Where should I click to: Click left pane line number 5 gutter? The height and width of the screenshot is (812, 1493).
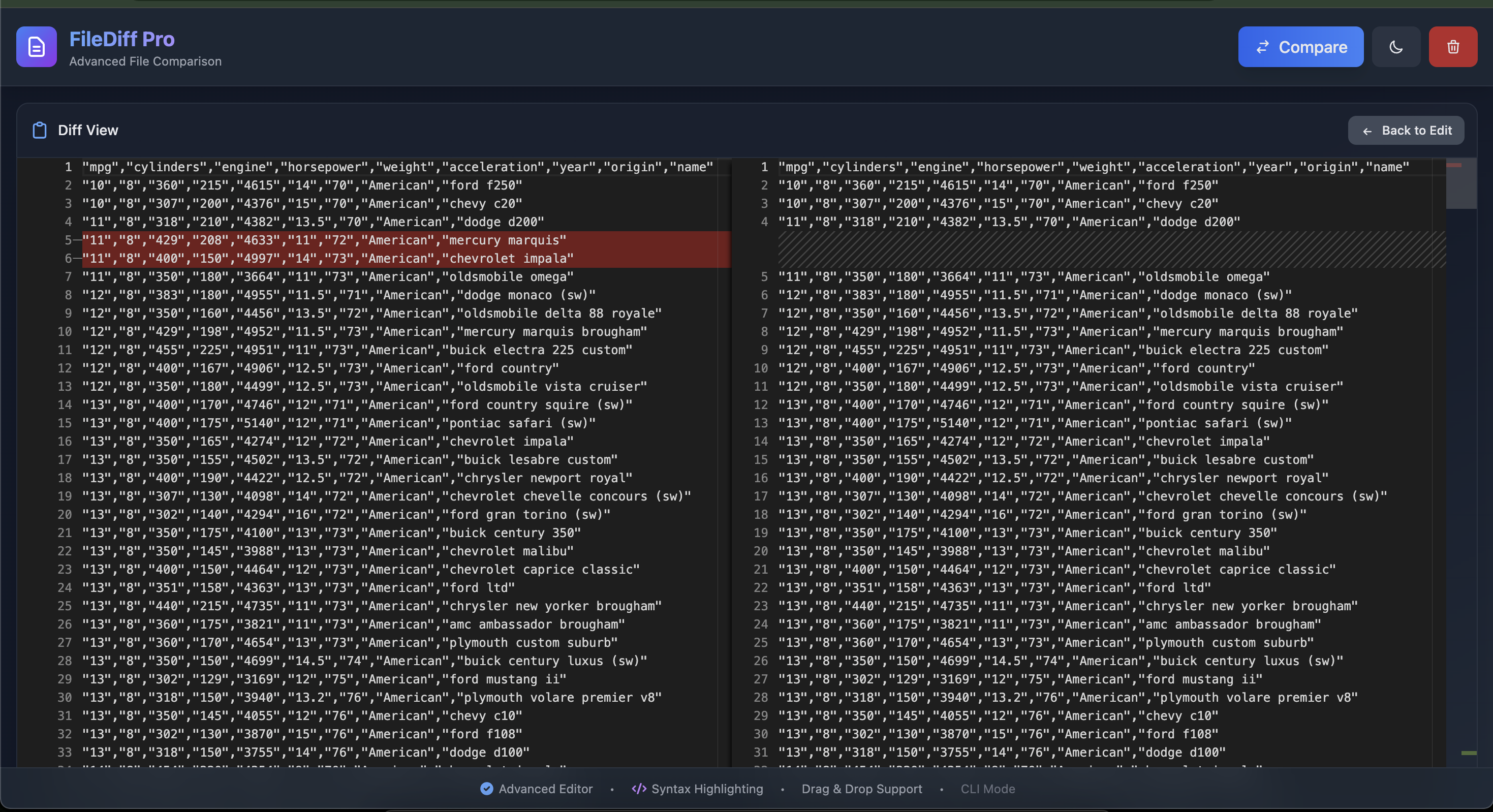[68, 240]
